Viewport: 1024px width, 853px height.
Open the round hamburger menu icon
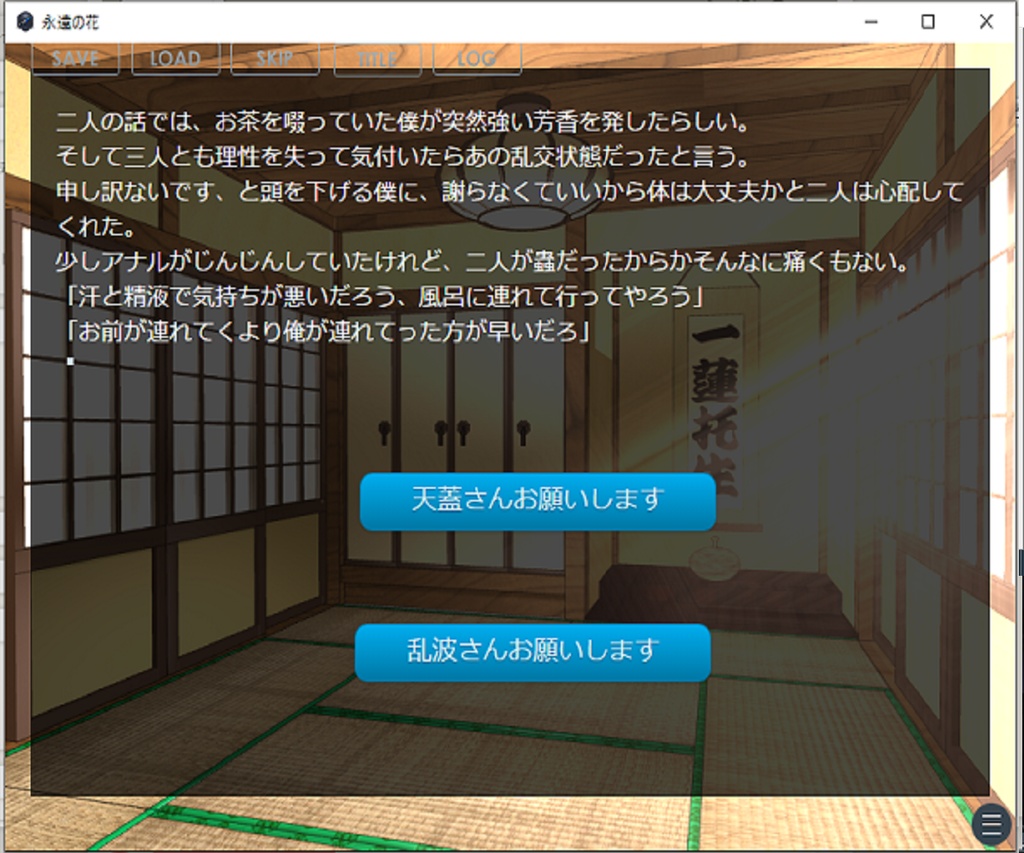991,823
